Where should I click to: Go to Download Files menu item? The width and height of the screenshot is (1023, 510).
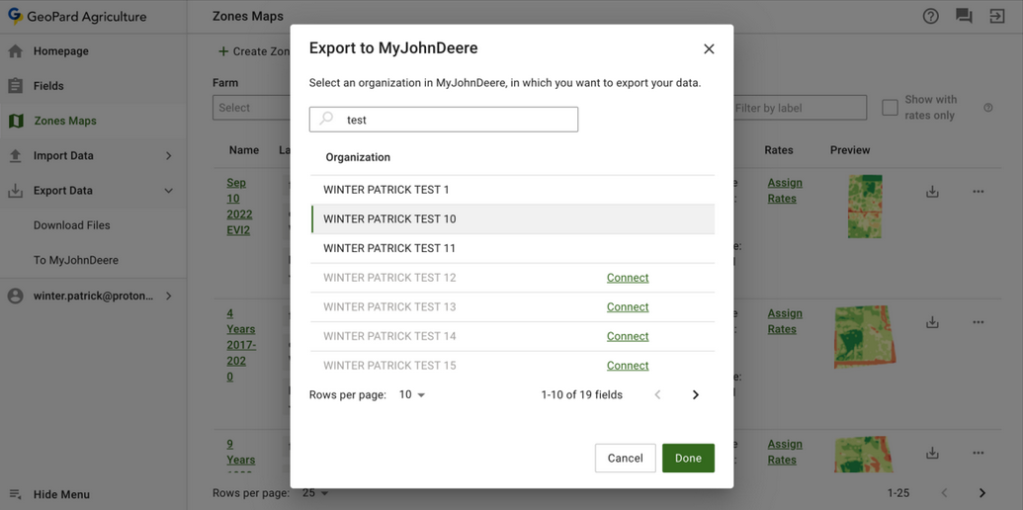(72, 226)
